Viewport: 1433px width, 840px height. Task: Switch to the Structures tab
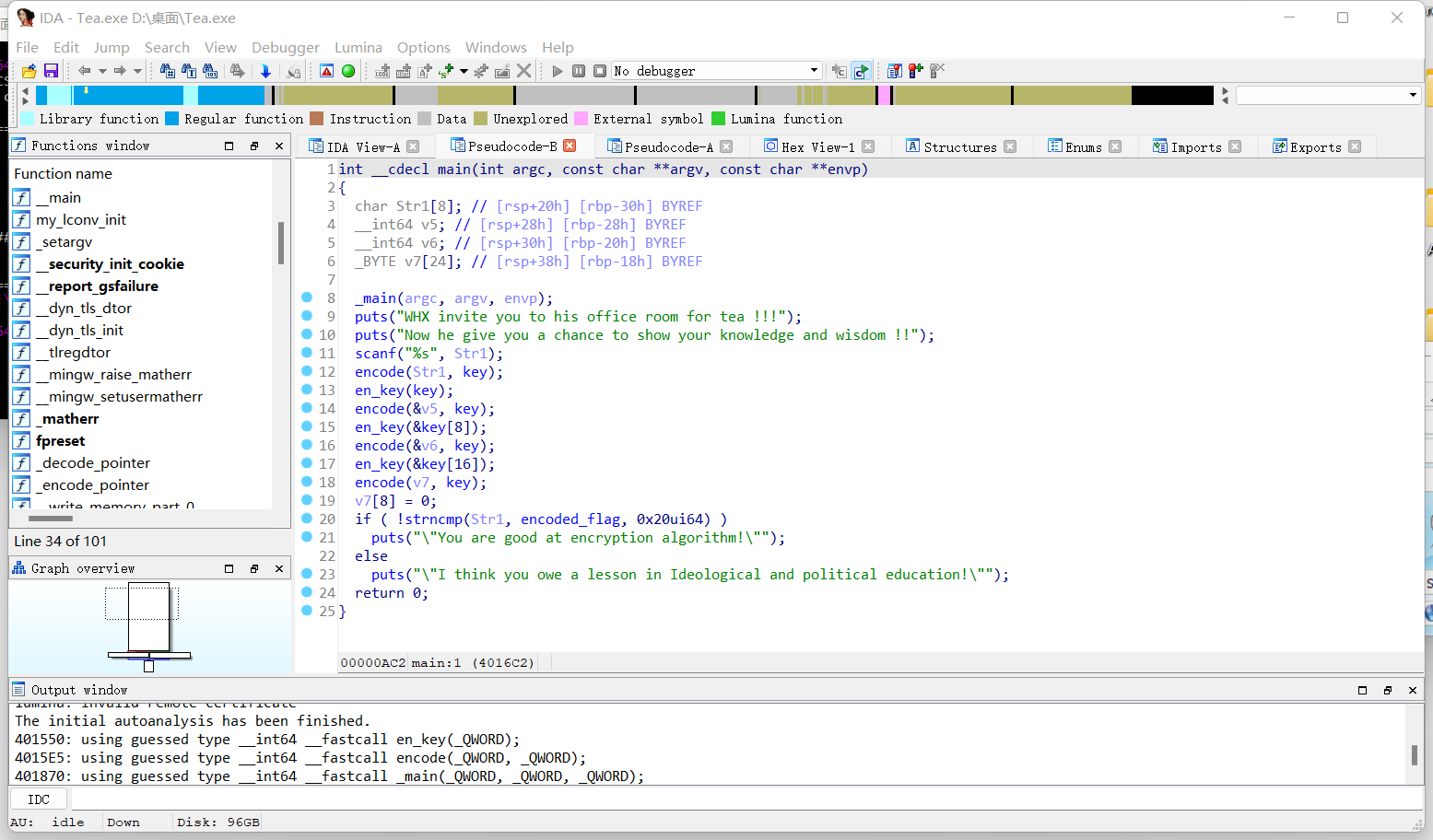tap(959, 147)
